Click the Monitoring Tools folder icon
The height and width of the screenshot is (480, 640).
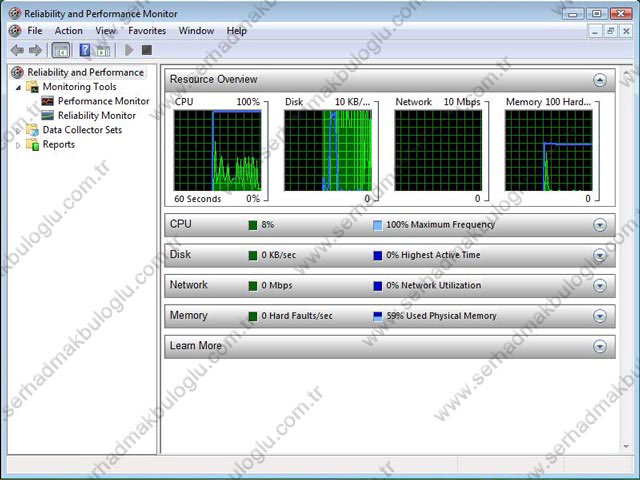pos(32,87)
